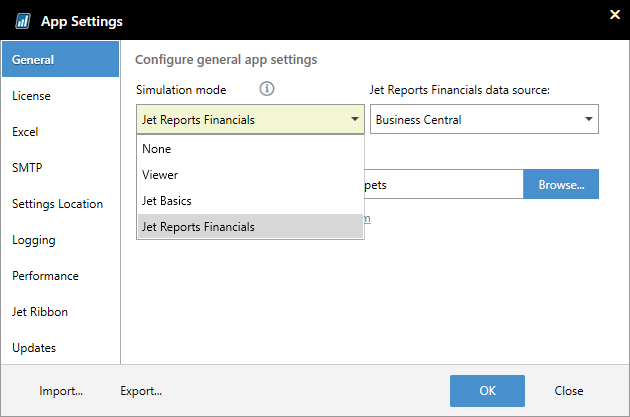Choose Viewer from the simulation mode list
Image resolution: width=630 pixels, height=417 pixels.
250,175
